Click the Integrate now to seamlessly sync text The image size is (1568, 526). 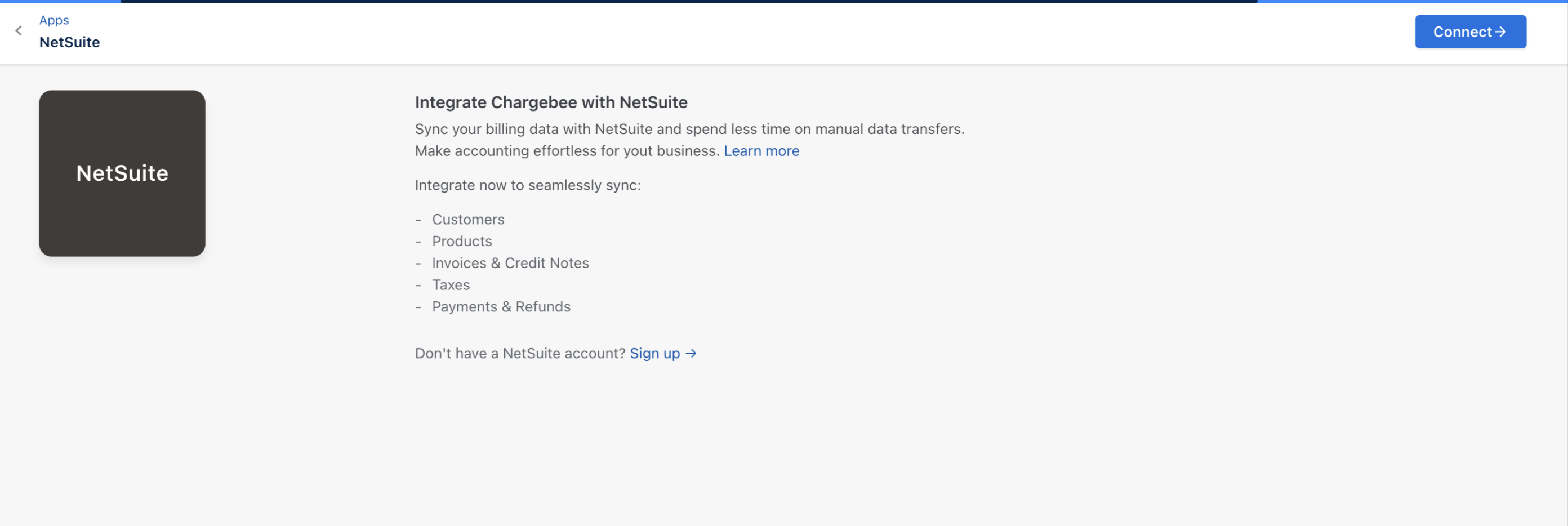(x=528, y=186)
